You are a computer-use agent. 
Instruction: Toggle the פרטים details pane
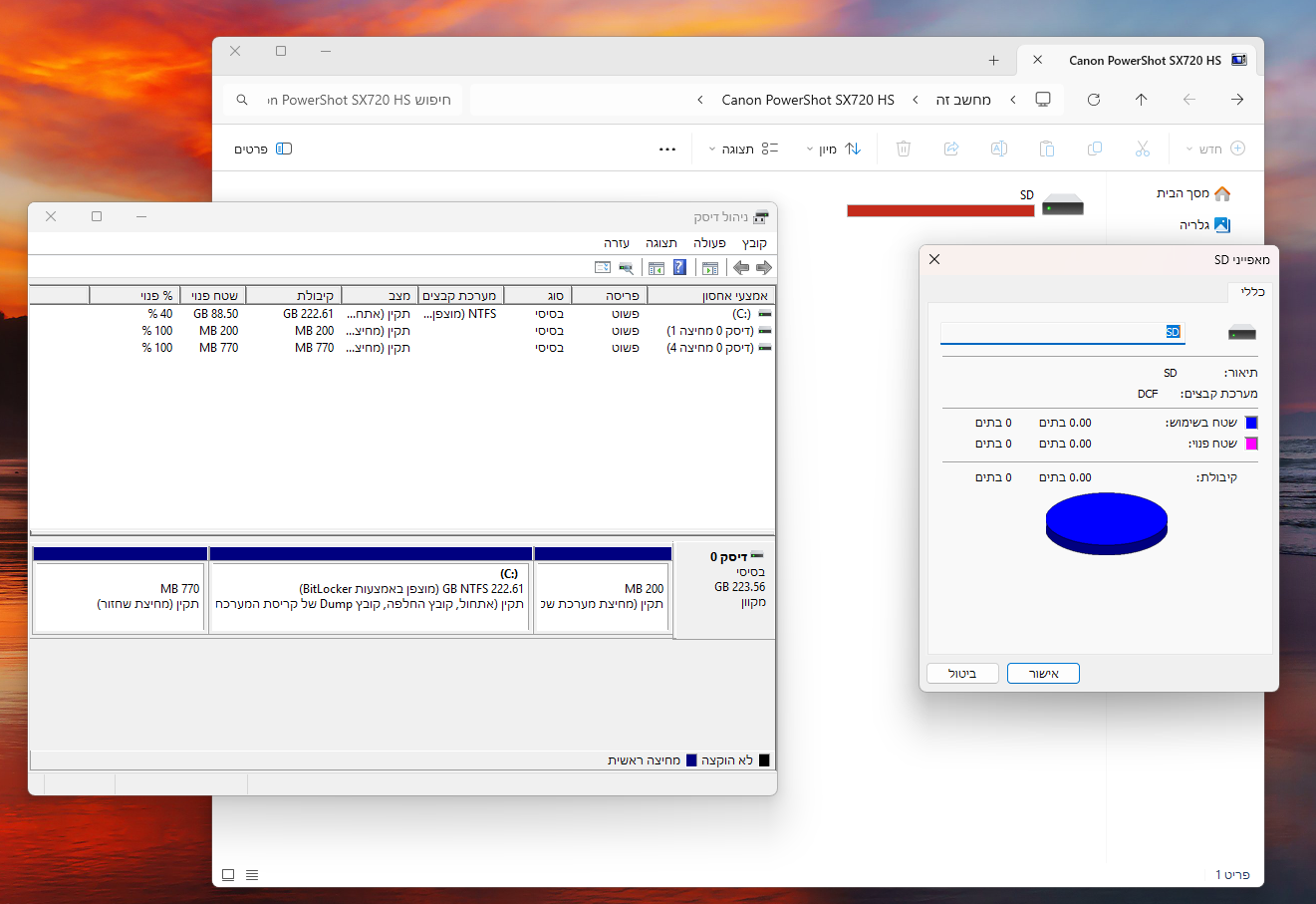tap(263, 149)
